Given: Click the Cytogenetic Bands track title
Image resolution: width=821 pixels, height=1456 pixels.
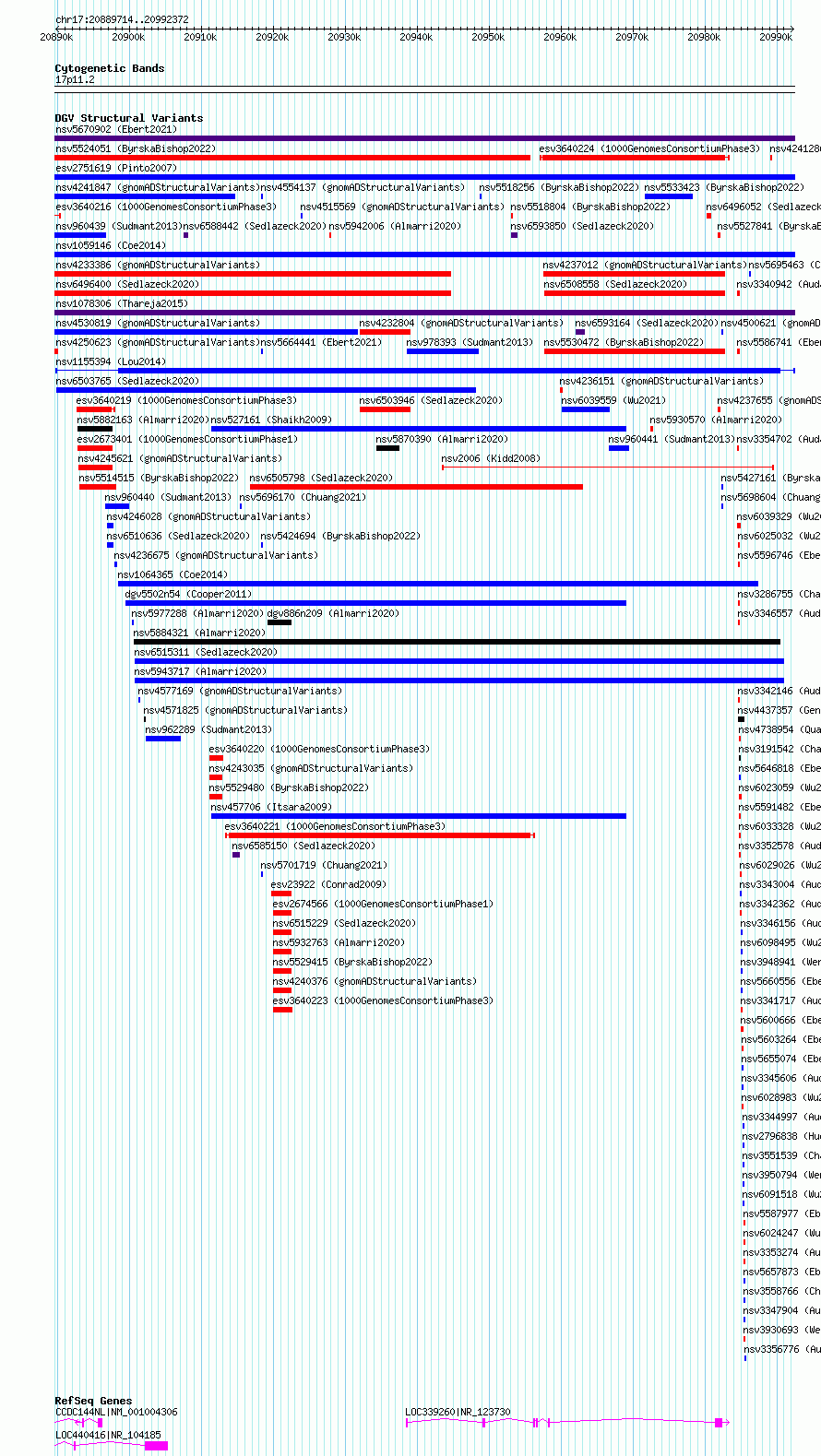Looking at the screenshot, I should coord(110,68).
